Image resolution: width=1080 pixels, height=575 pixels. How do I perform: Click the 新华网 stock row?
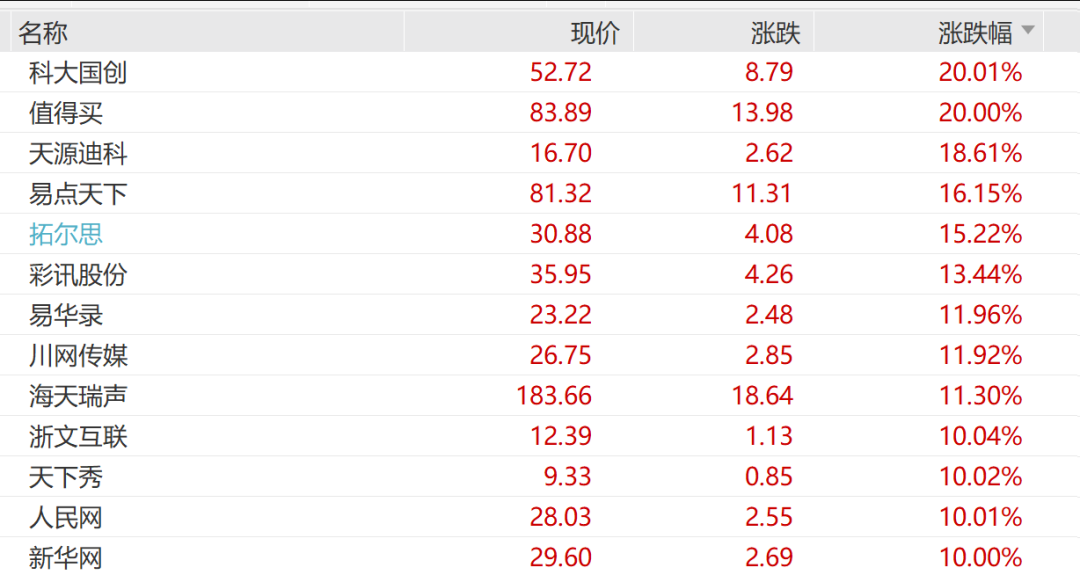(66, 558)
